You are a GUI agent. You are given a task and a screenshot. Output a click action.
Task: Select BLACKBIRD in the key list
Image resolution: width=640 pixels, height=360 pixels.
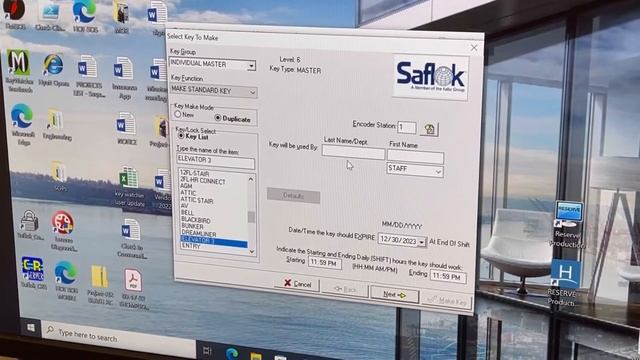196,220
